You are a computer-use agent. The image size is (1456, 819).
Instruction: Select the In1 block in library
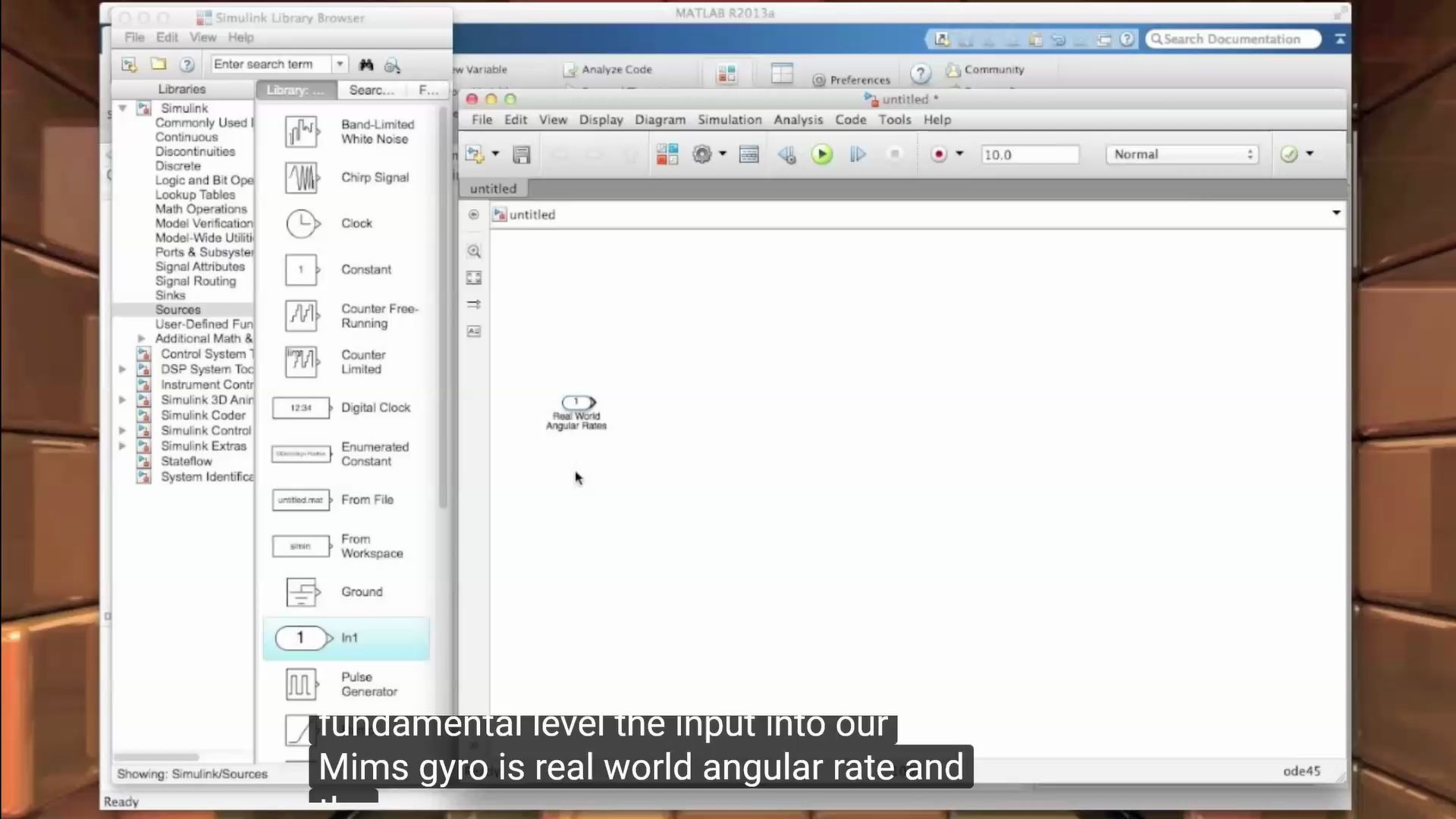click(346, 638)
